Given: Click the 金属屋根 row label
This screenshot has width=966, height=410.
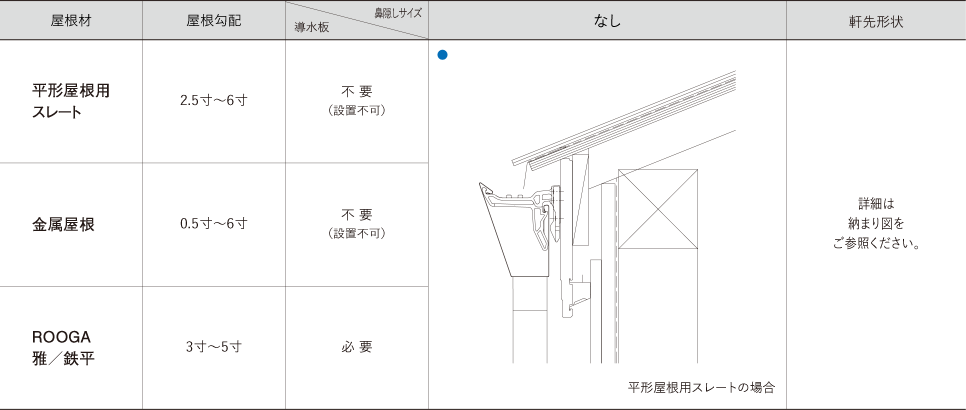Looking at the screenshot, I should click(64, 224).
